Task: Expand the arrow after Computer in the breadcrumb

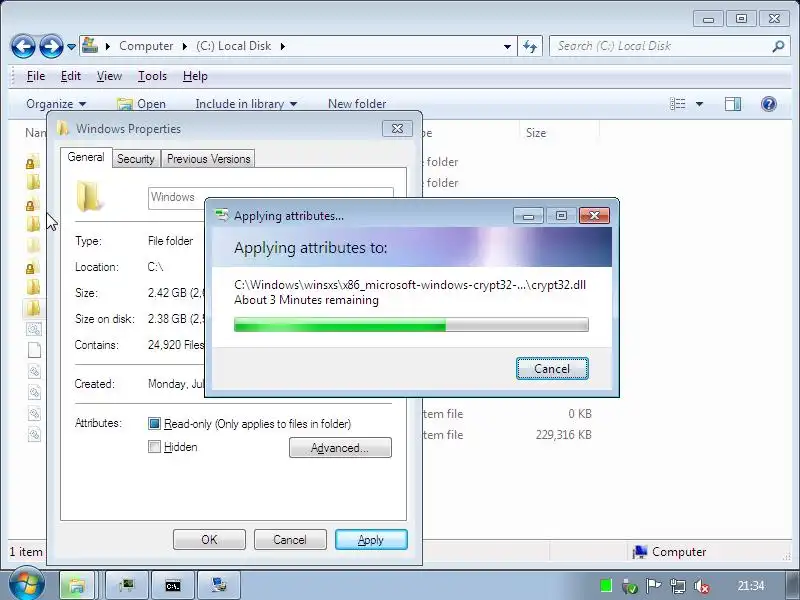Action: tap(185, 46)
